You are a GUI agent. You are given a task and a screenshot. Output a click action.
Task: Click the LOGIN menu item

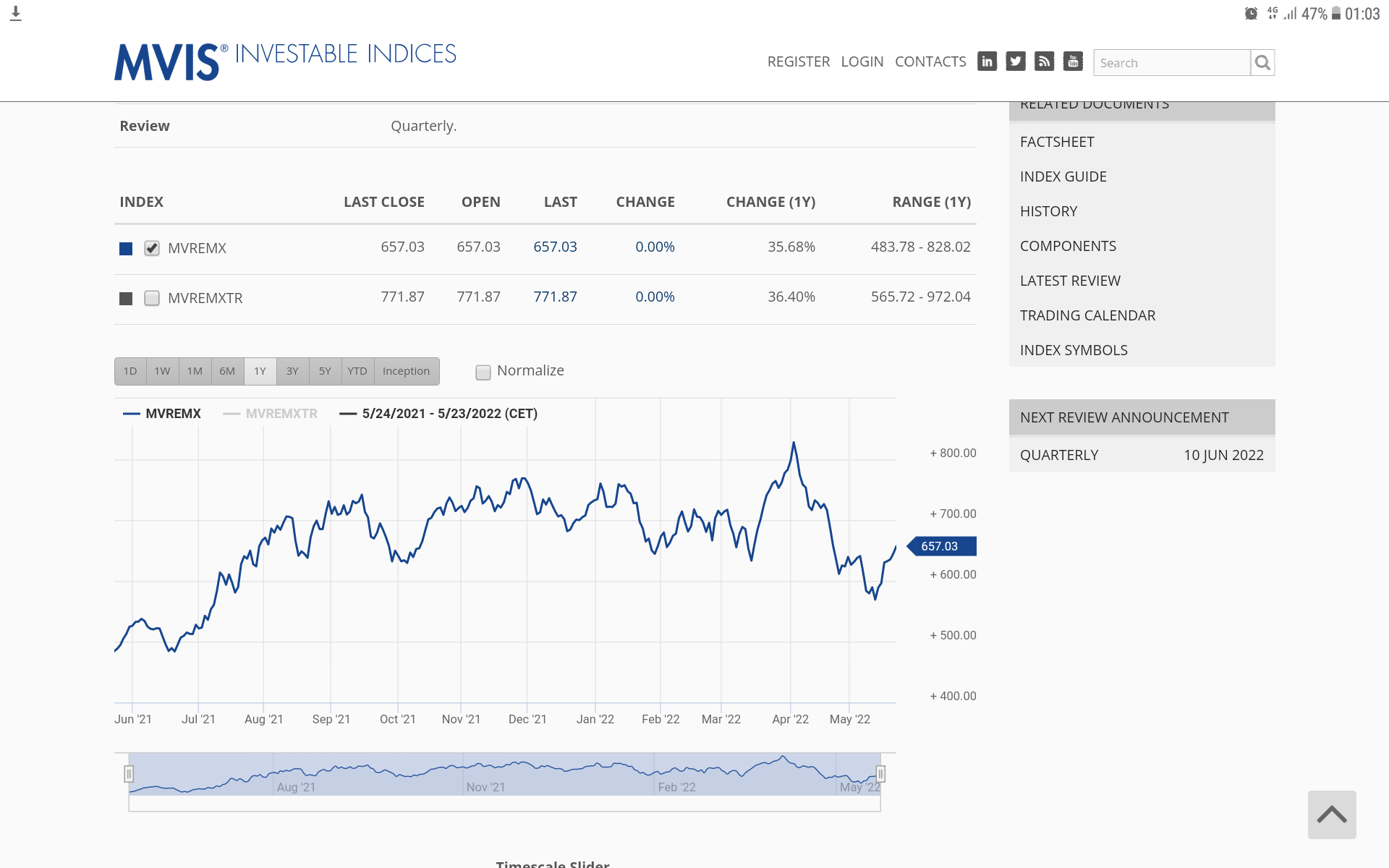[862, 61]
